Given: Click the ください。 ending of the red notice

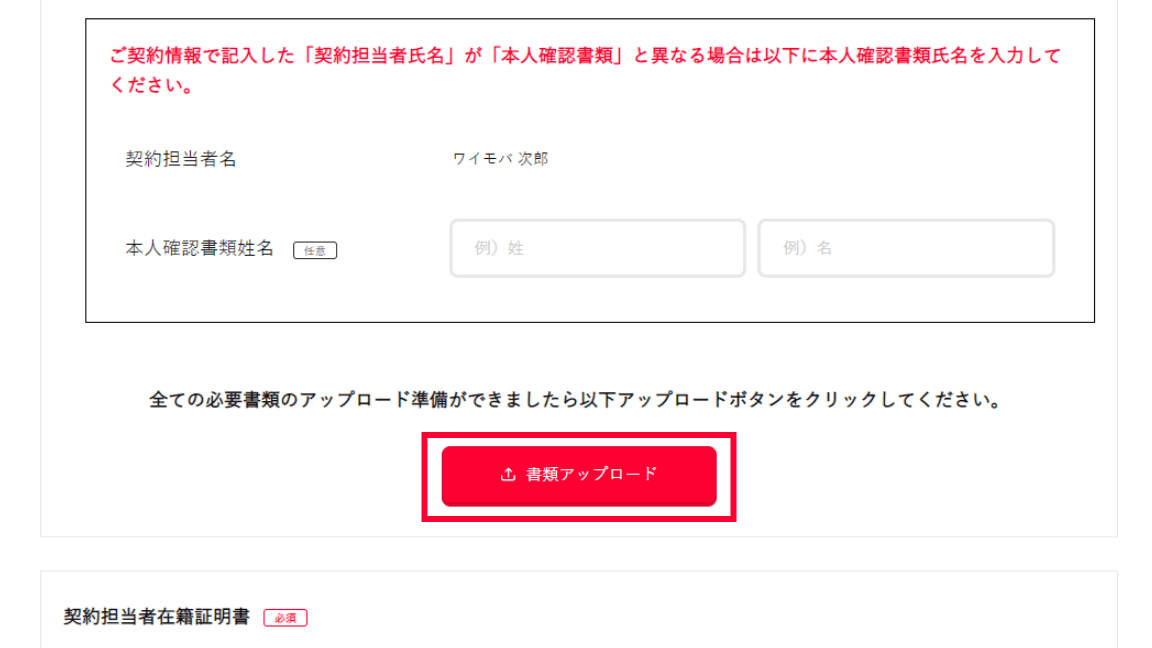Looking at the screenshot, I should point(152,86).
